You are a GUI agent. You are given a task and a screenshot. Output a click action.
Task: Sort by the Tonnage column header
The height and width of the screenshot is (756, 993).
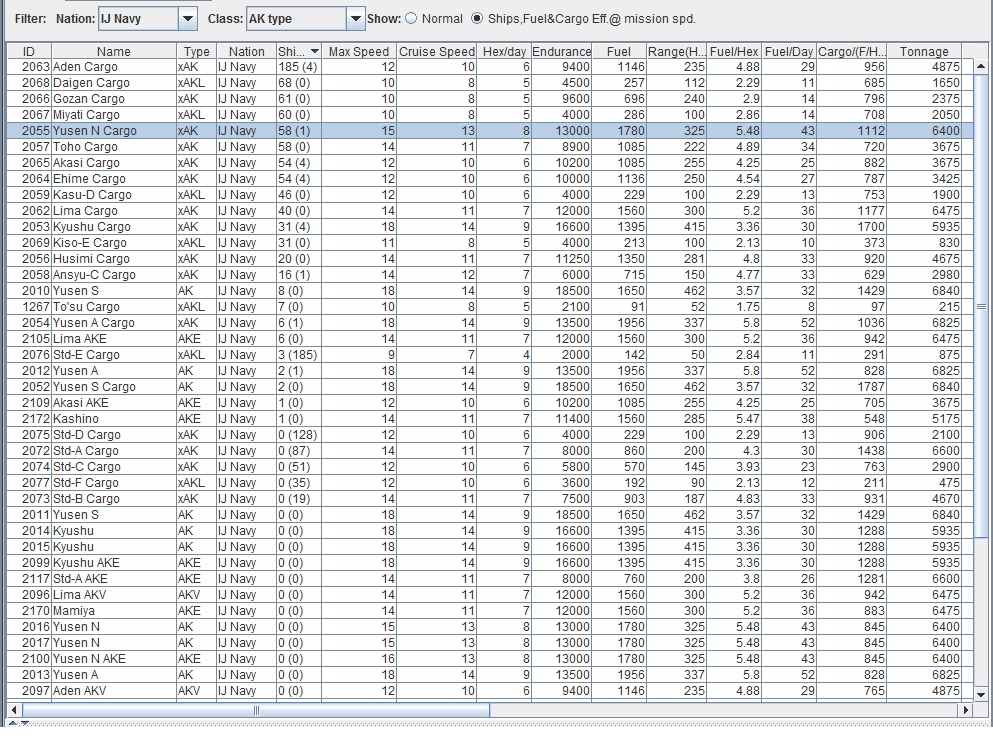924,51
